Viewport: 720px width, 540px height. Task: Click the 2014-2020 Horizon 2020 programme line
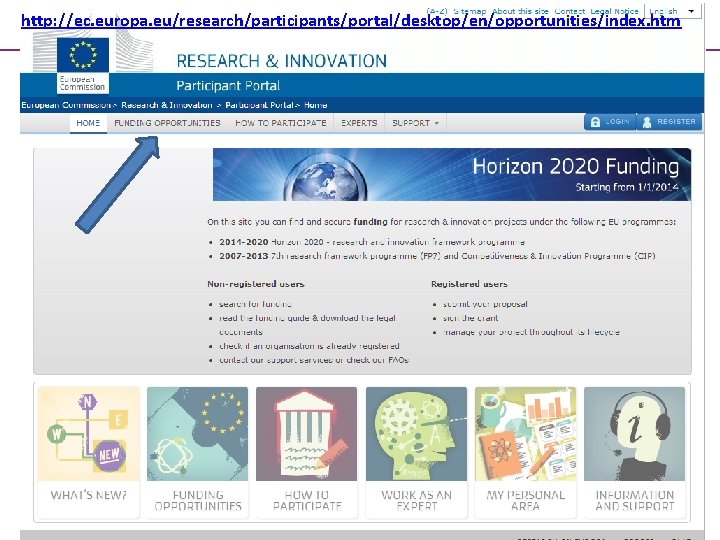[372, 242]
